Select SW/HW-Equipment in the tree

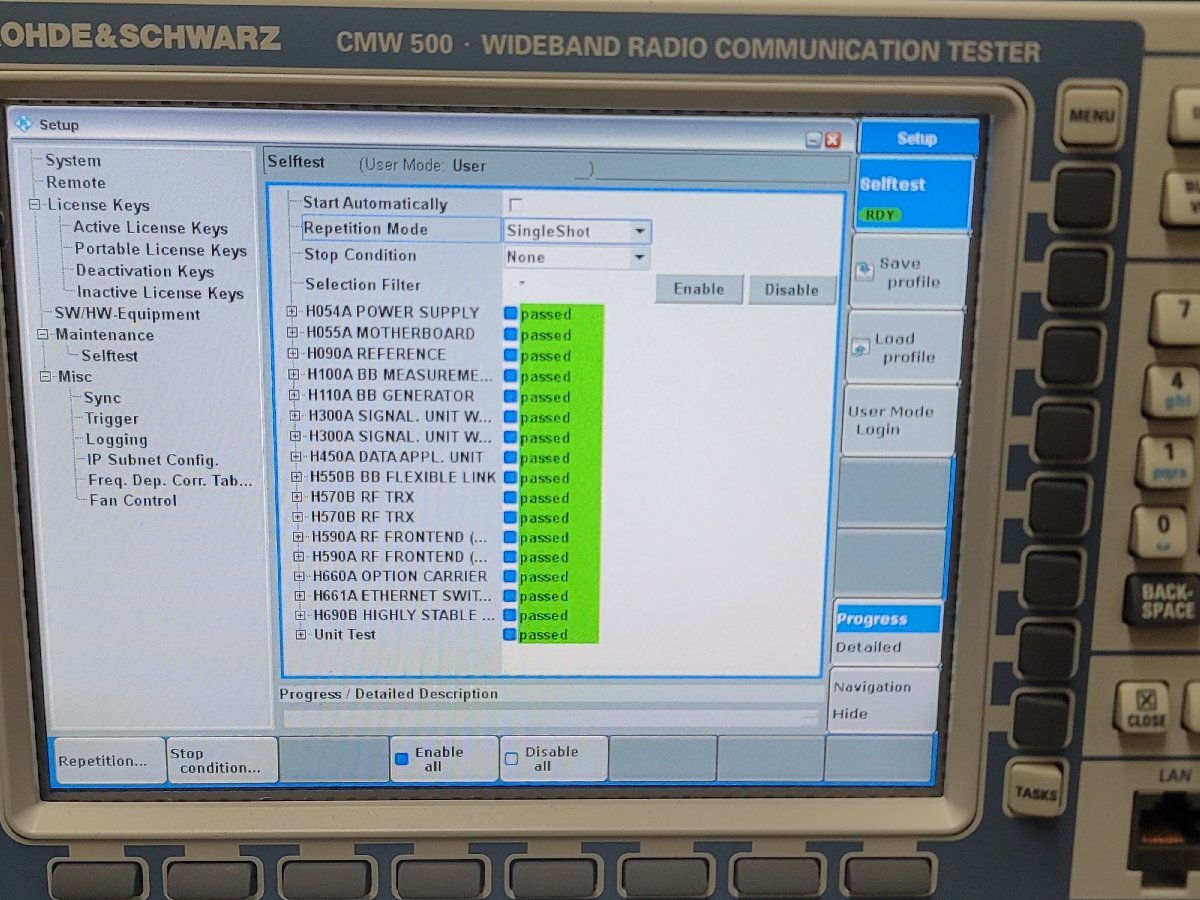127,314
